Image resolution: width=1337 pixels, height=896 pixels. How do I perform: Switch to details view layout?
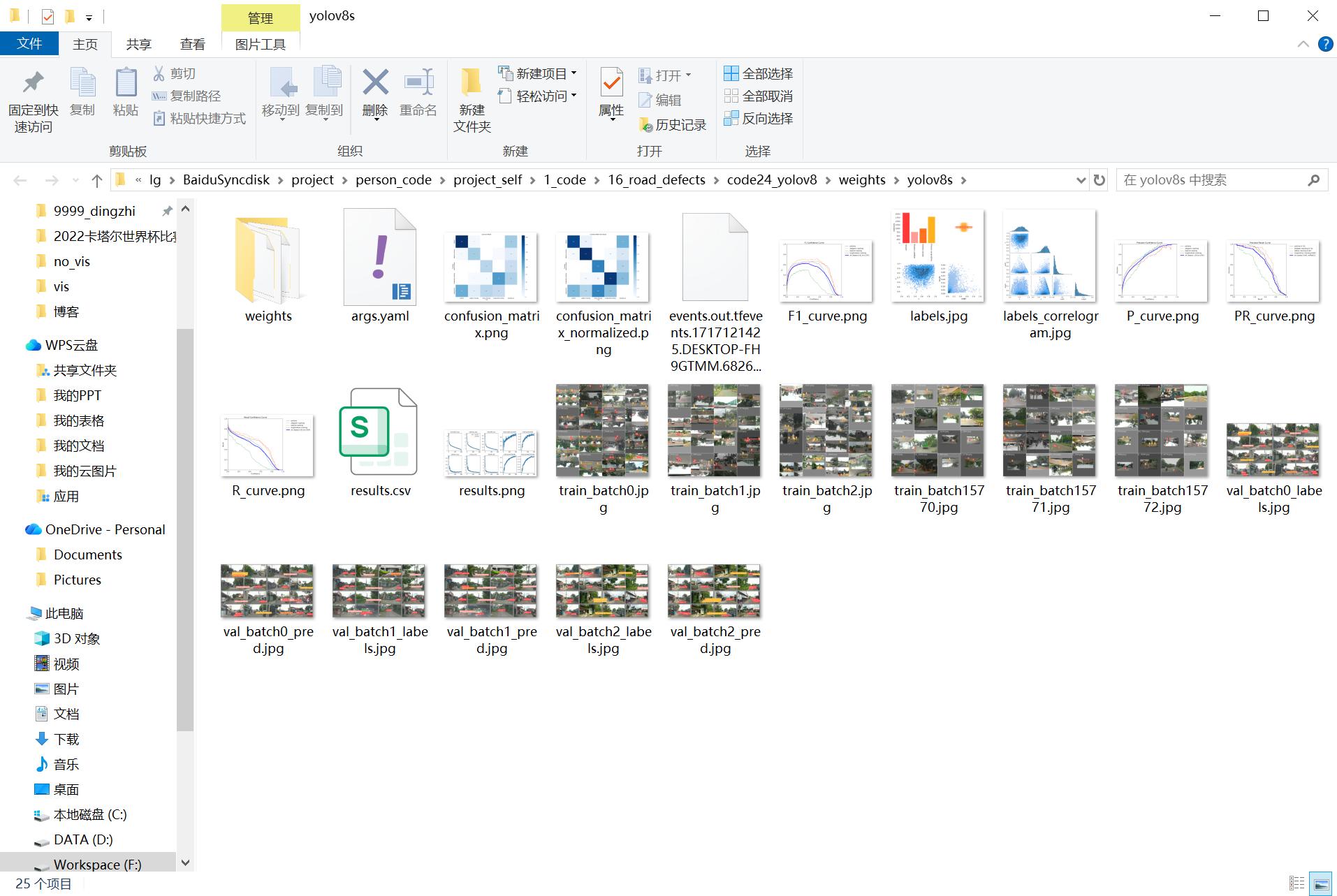[1297, 883]
